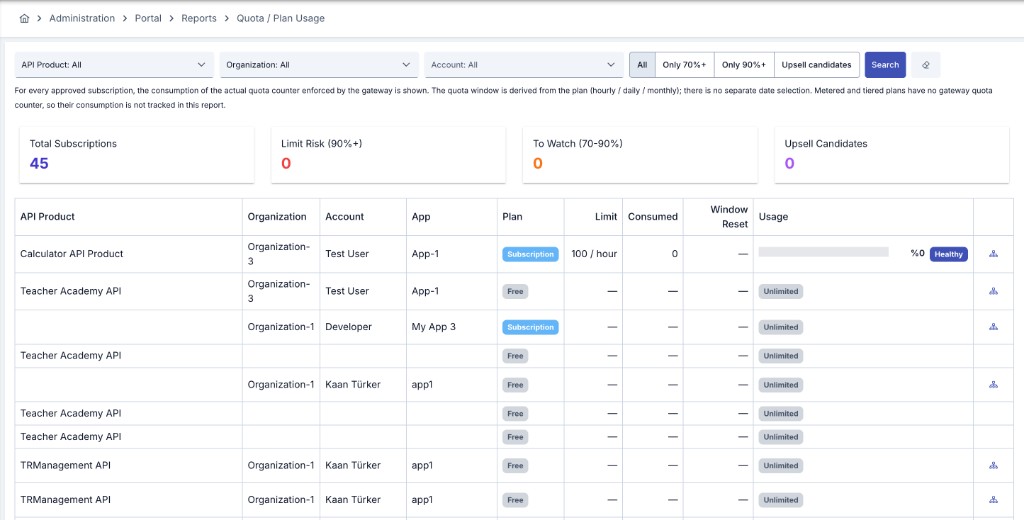
Task: Open Reports in the breadcrumb
Action: point(199,18)
